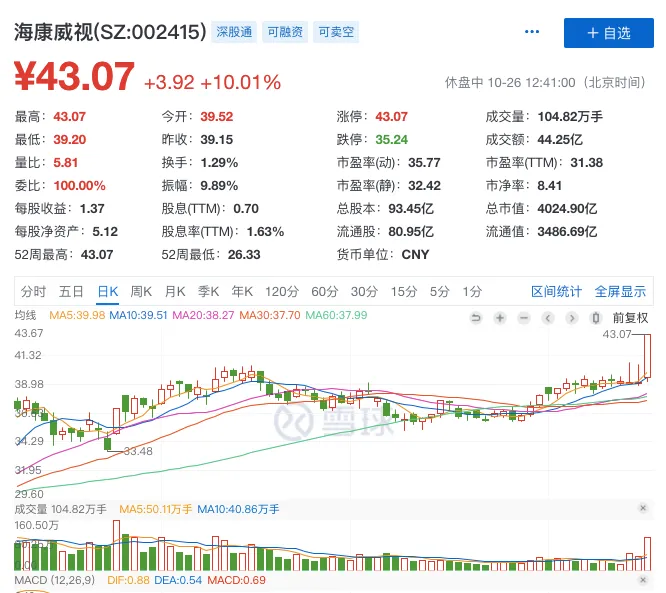Click the latest tall red candlestick
666x593 pixels.
647,356
